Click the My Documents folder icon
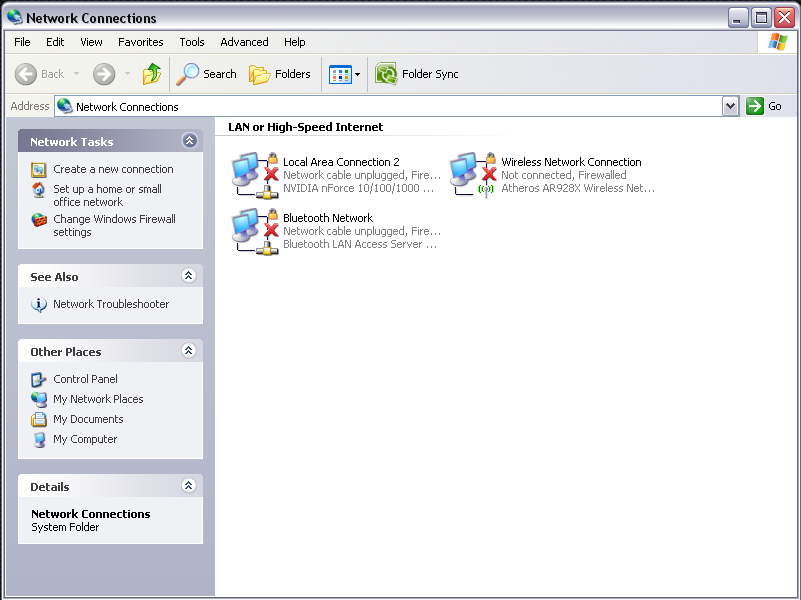The width and height of the screenshot is (801, 600). pyautogui.click(x=39, y=419)
